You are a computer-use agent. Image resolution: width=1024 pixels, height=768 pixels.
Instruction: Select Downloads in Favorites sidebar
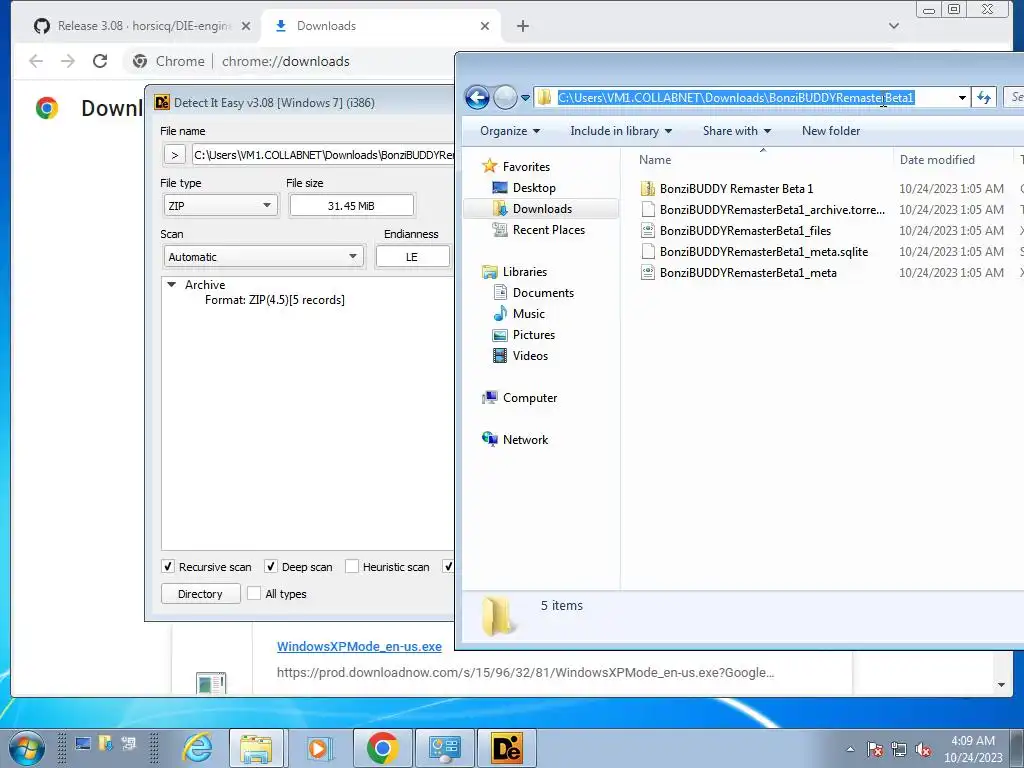click(541, 208)
